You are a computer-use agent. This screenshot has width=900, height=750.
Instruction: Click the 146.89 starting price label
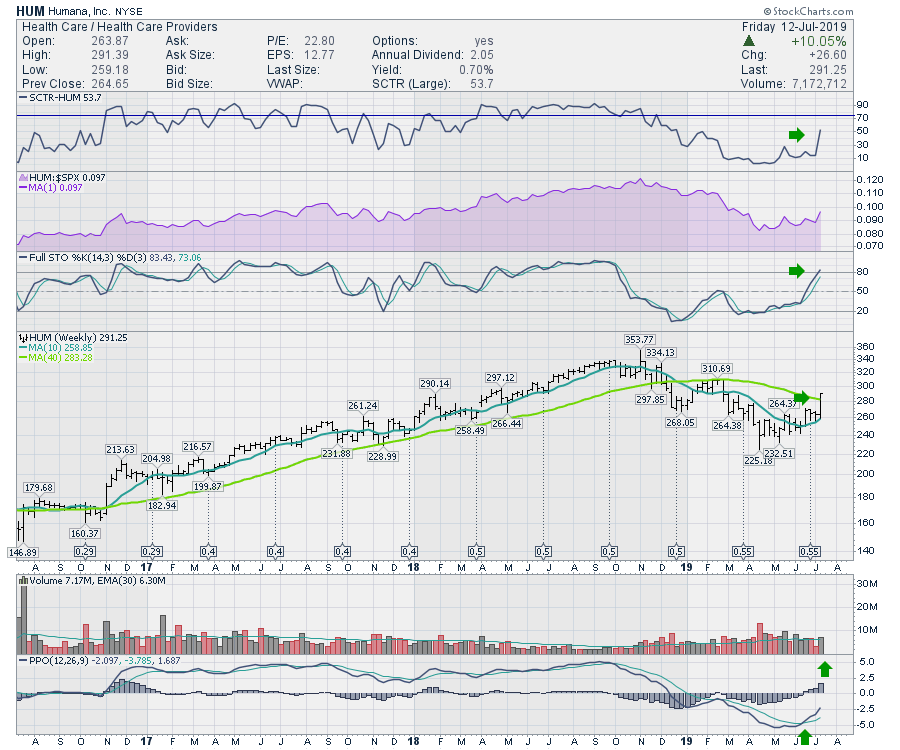tap(23, 553)
